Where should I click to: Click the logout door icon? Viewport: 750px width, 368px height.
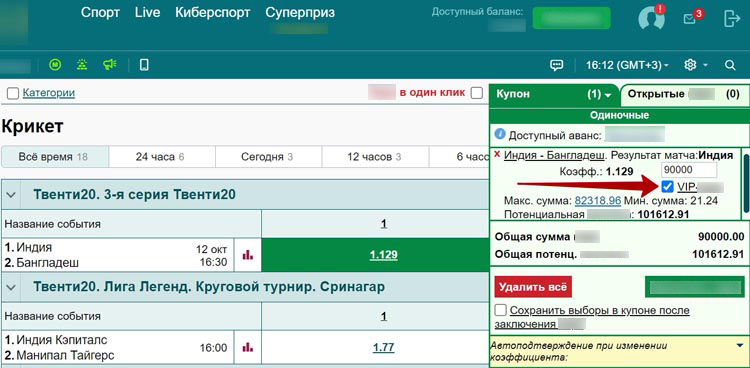click(x=732, y=18)
